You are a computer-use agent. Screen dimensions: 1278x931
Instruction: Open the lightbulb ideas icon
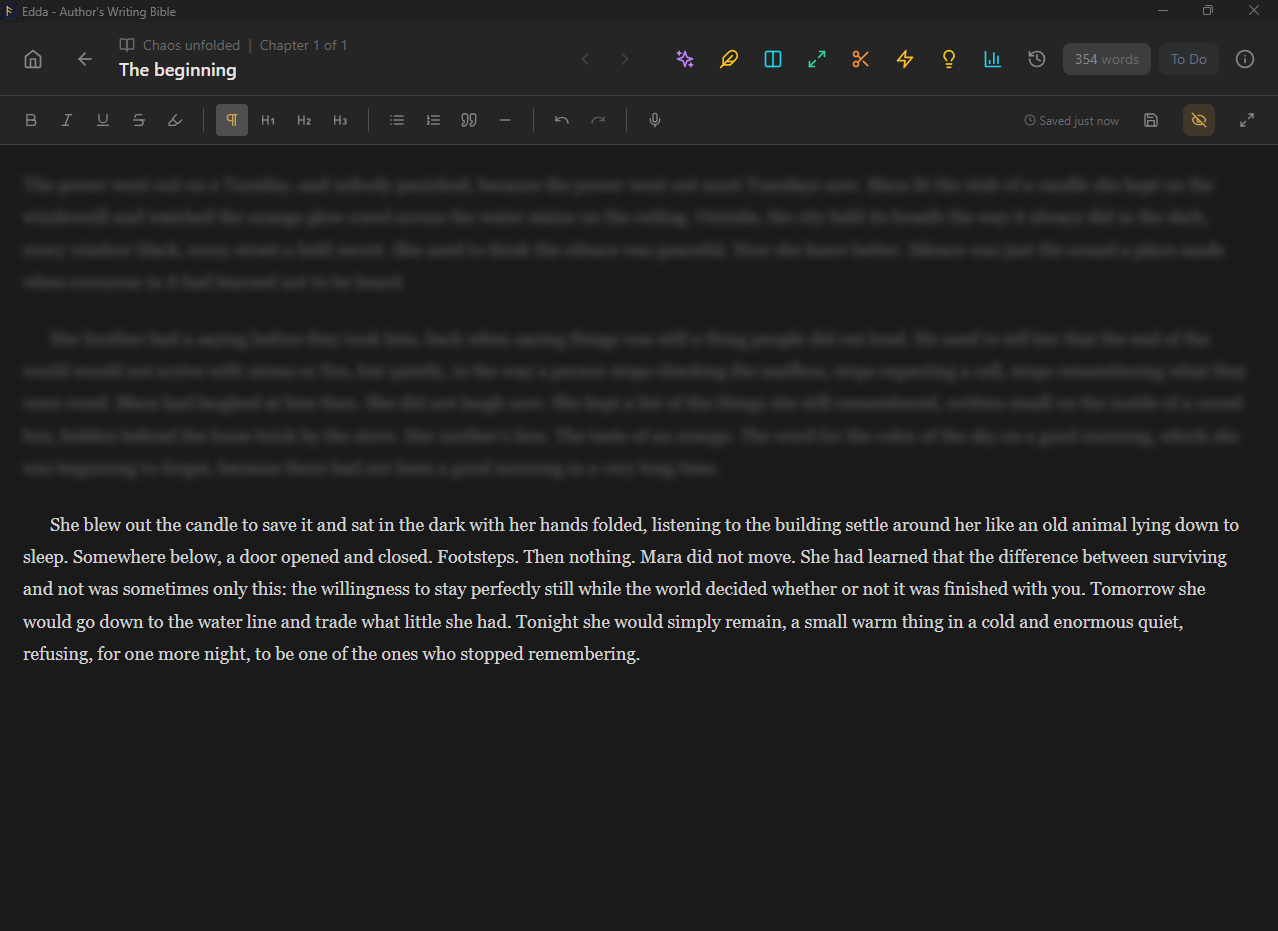[949, 59]
